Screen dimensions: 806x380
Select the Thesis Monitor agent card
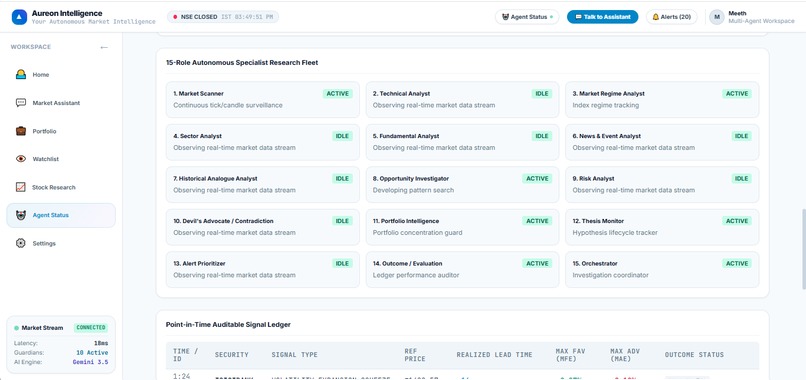(x=662, y=227)
